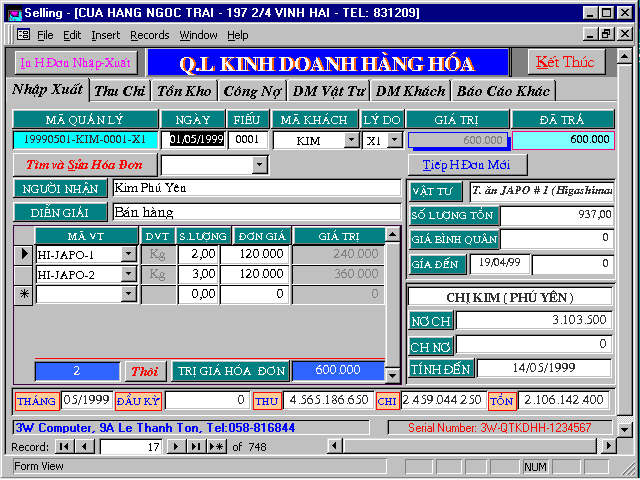The width and height of the screenshot is (640, 480).
Task: Open the Window menu
Action: click(x=198, y=35)
